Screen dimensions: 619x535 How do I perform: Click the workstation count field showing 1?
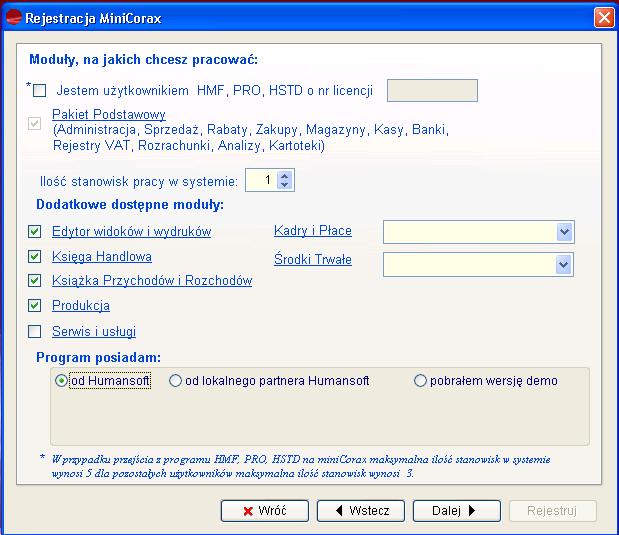coord(261,180)
